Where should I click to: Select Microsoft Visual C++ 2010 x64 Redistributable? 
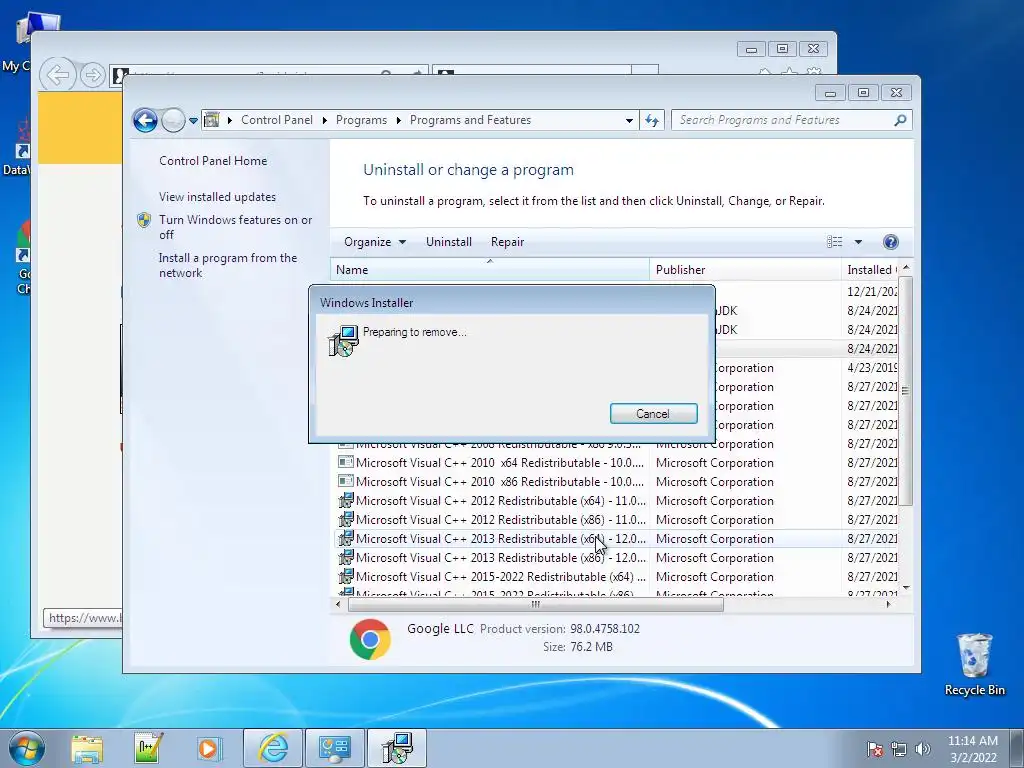coord(500,463)
